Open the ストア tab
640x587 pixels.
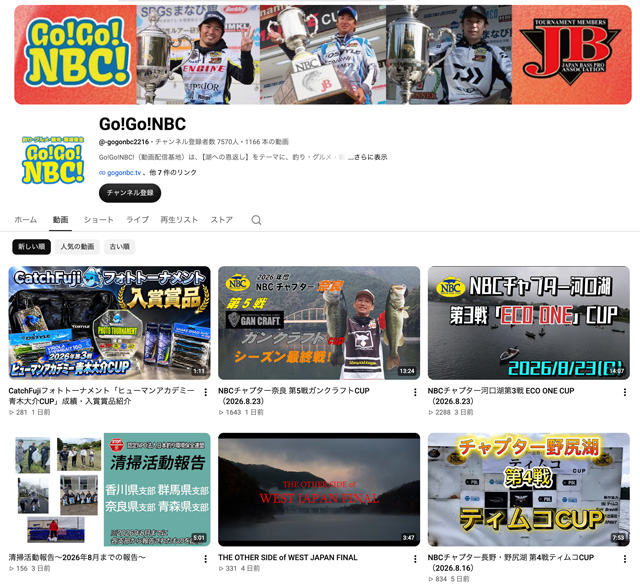coord(222,220)
